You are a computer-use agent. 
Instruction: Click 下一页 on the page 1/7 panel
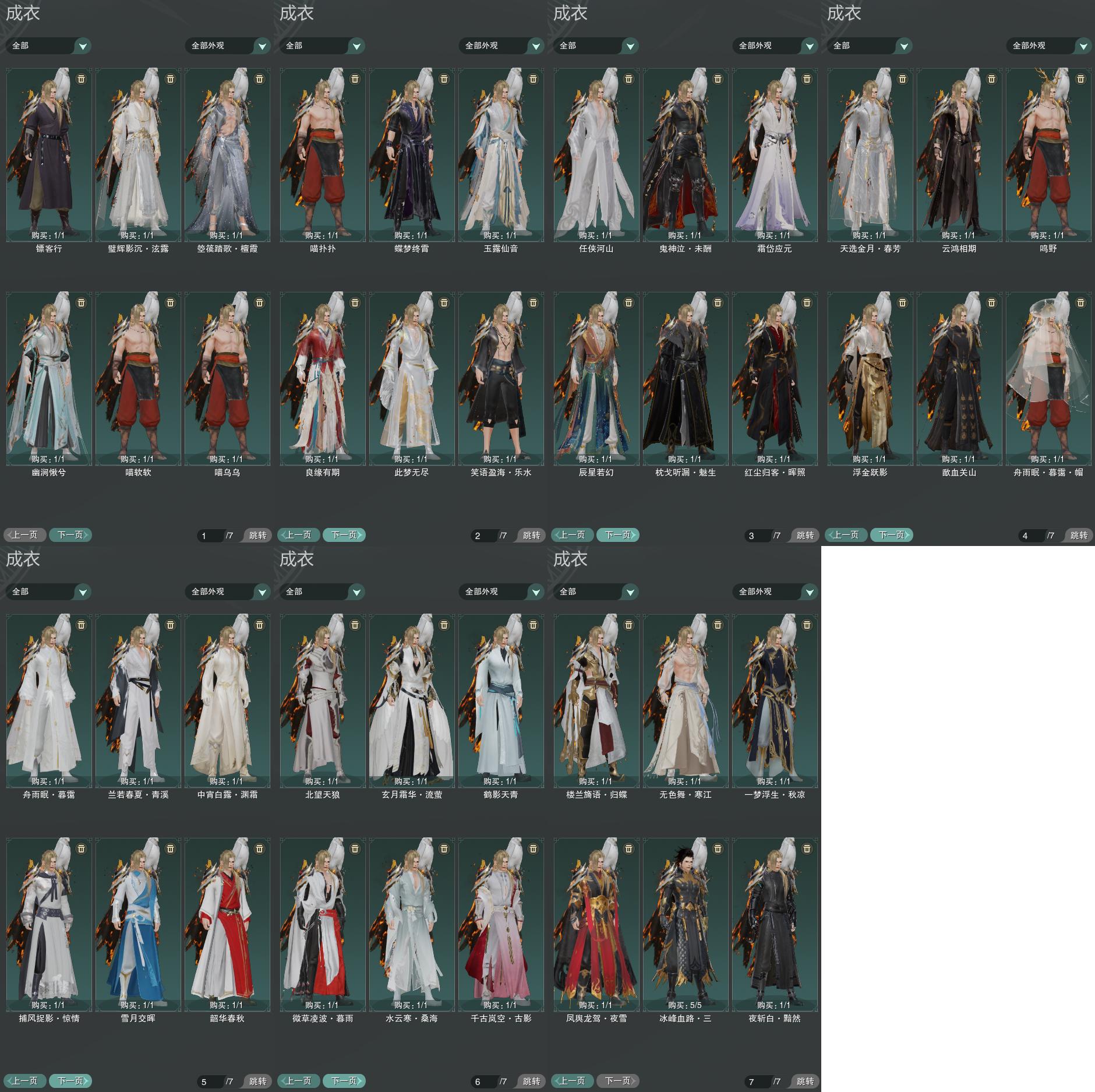click(70, 535)
